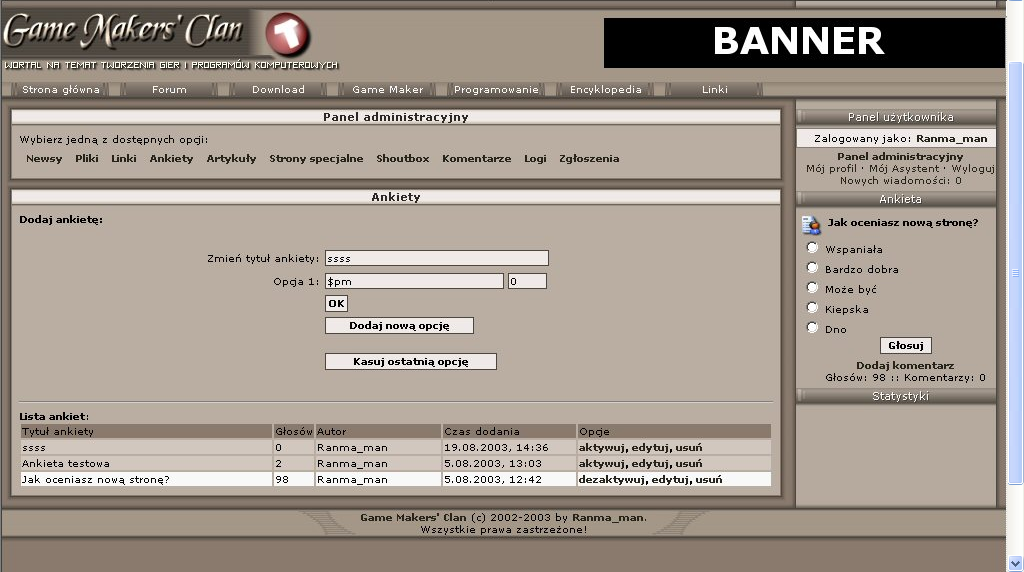Go to the Encyklopedia menu section

pyautogui.click(x=605, y=90)
